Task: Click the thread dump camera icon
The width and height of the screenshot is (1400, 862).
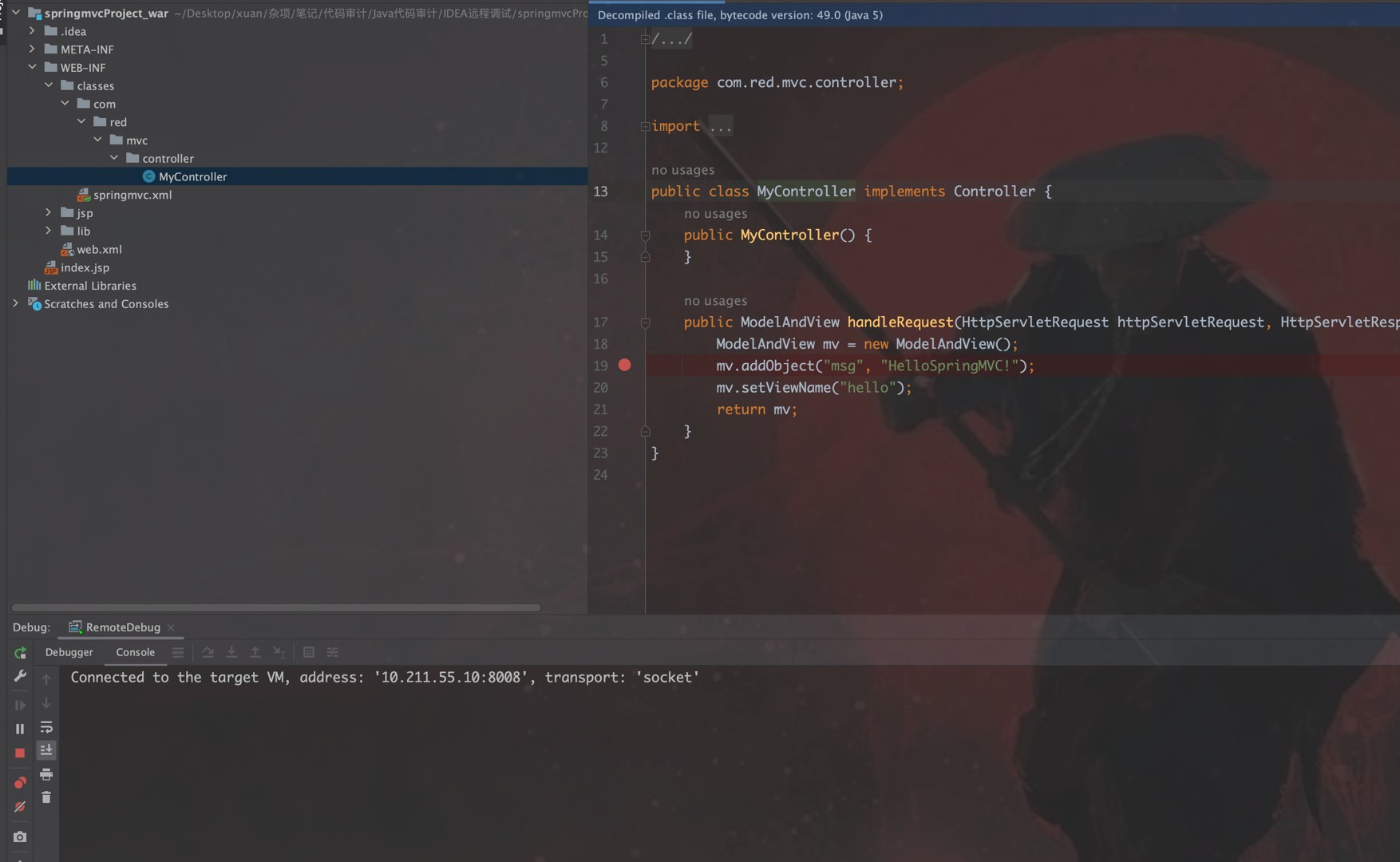Action: point(20,836)
